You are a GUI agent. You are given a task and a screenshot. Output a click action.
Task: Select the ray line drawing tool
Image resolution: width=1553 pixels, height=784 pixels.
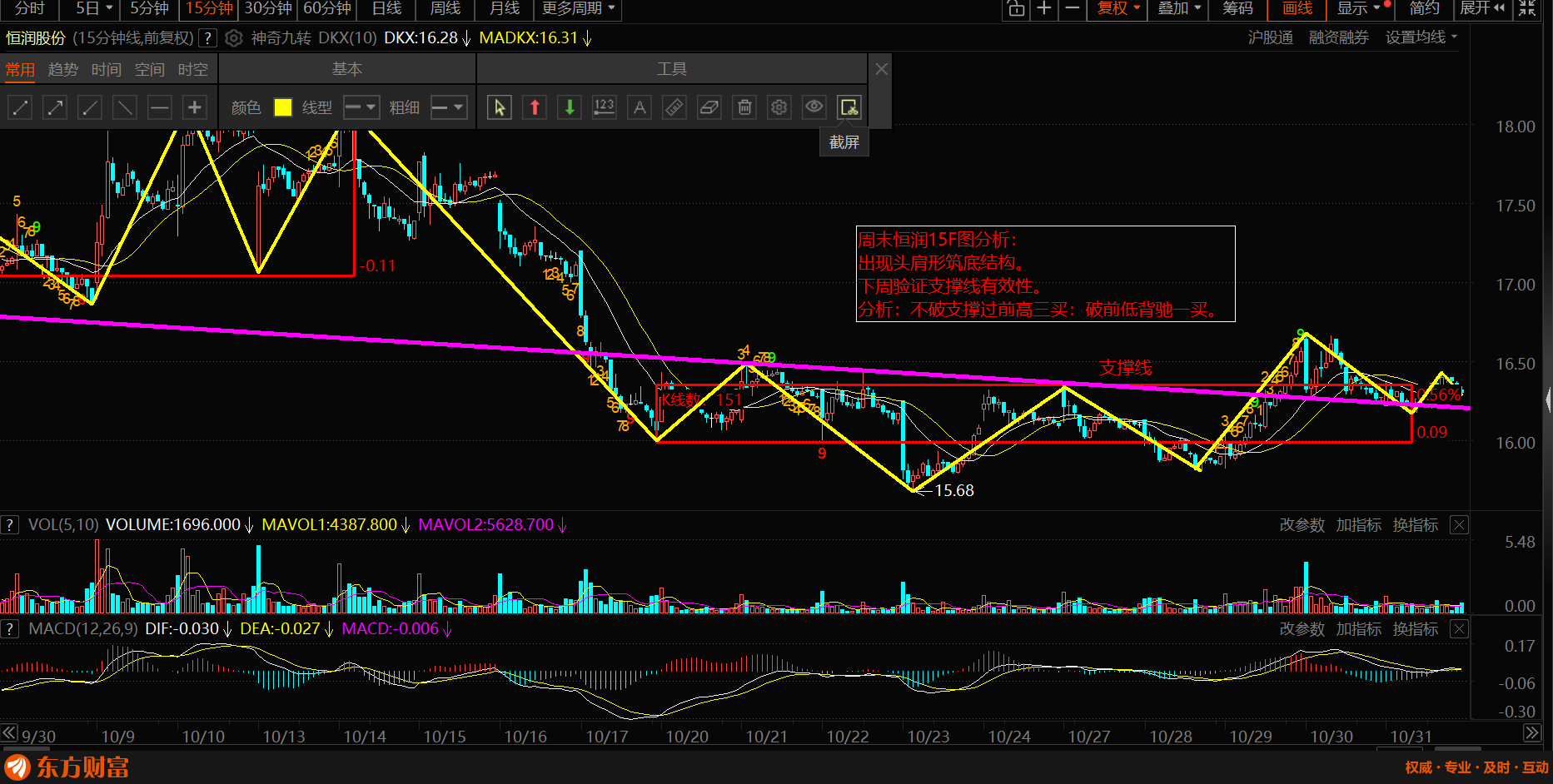coord(90,107)
